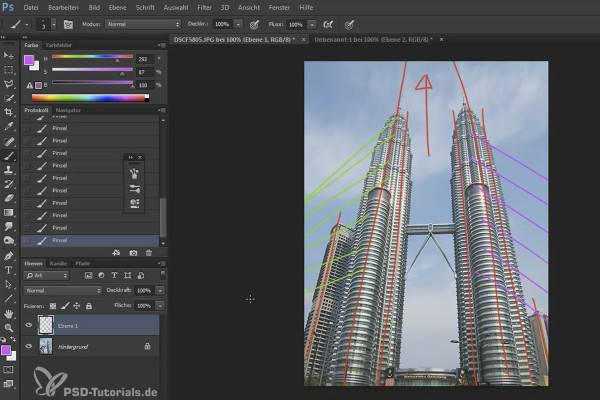This screenshot has height=400, width=600.
Task: Toggle lock transparent pixels
Action: click(53, 306)
